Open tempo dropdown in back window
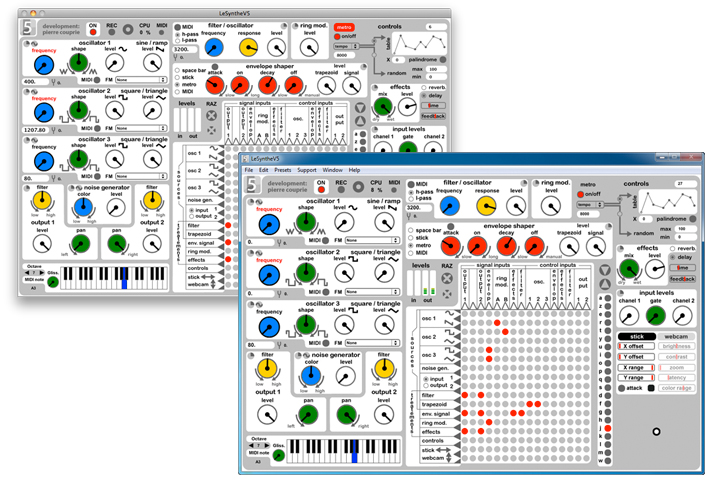Screen dimensions: 708x480 (346, 46)
